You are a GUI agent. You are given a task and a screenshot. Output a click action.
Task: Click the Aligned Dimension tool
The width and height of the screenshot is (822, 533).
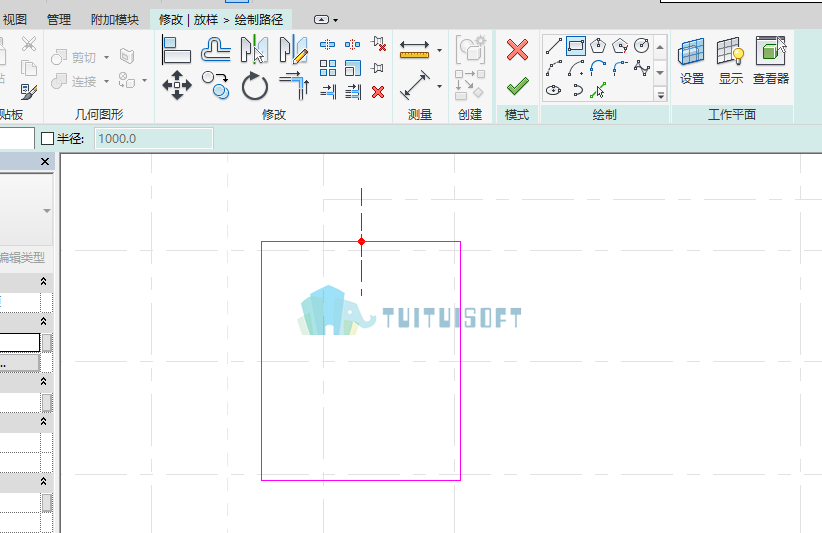(415, 85)
